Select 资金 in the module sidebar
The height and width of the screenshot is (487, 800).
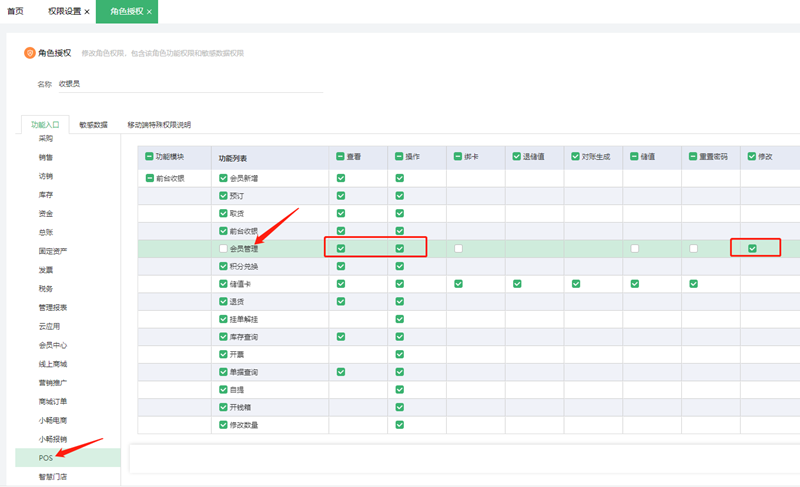(46, 213)
